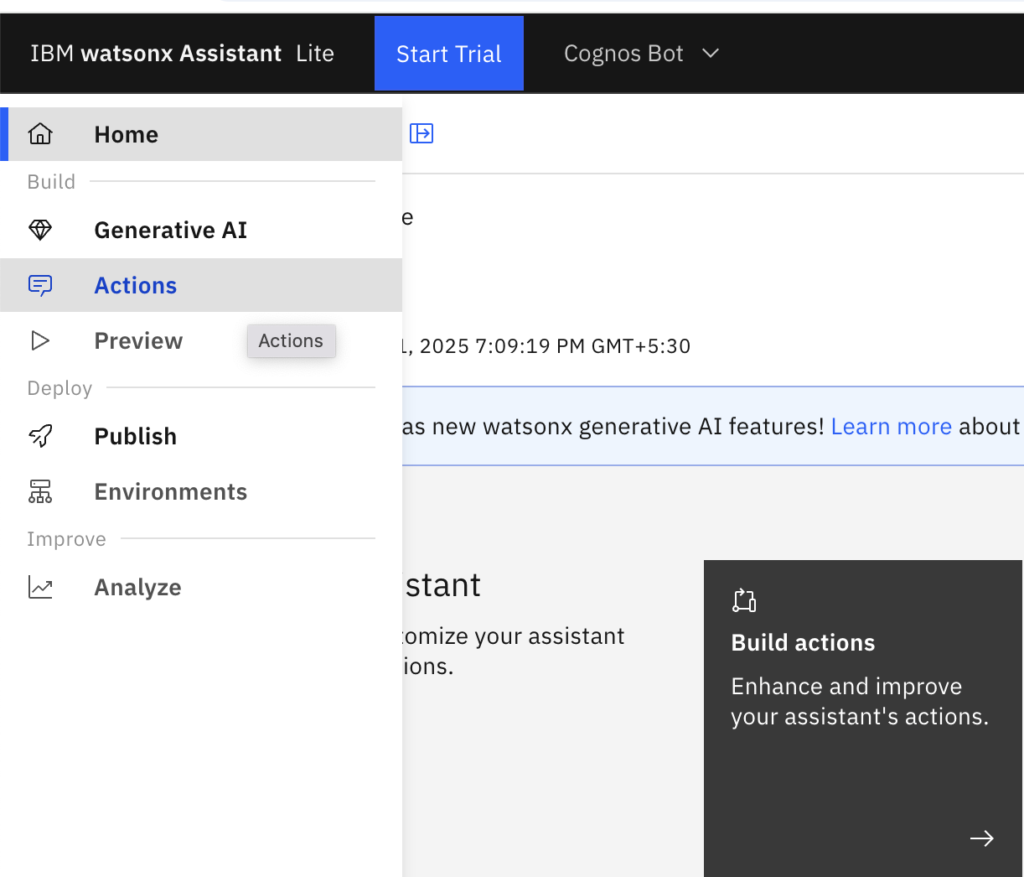
Task: Open Preview in the sidebar
Action: (201, 341)
